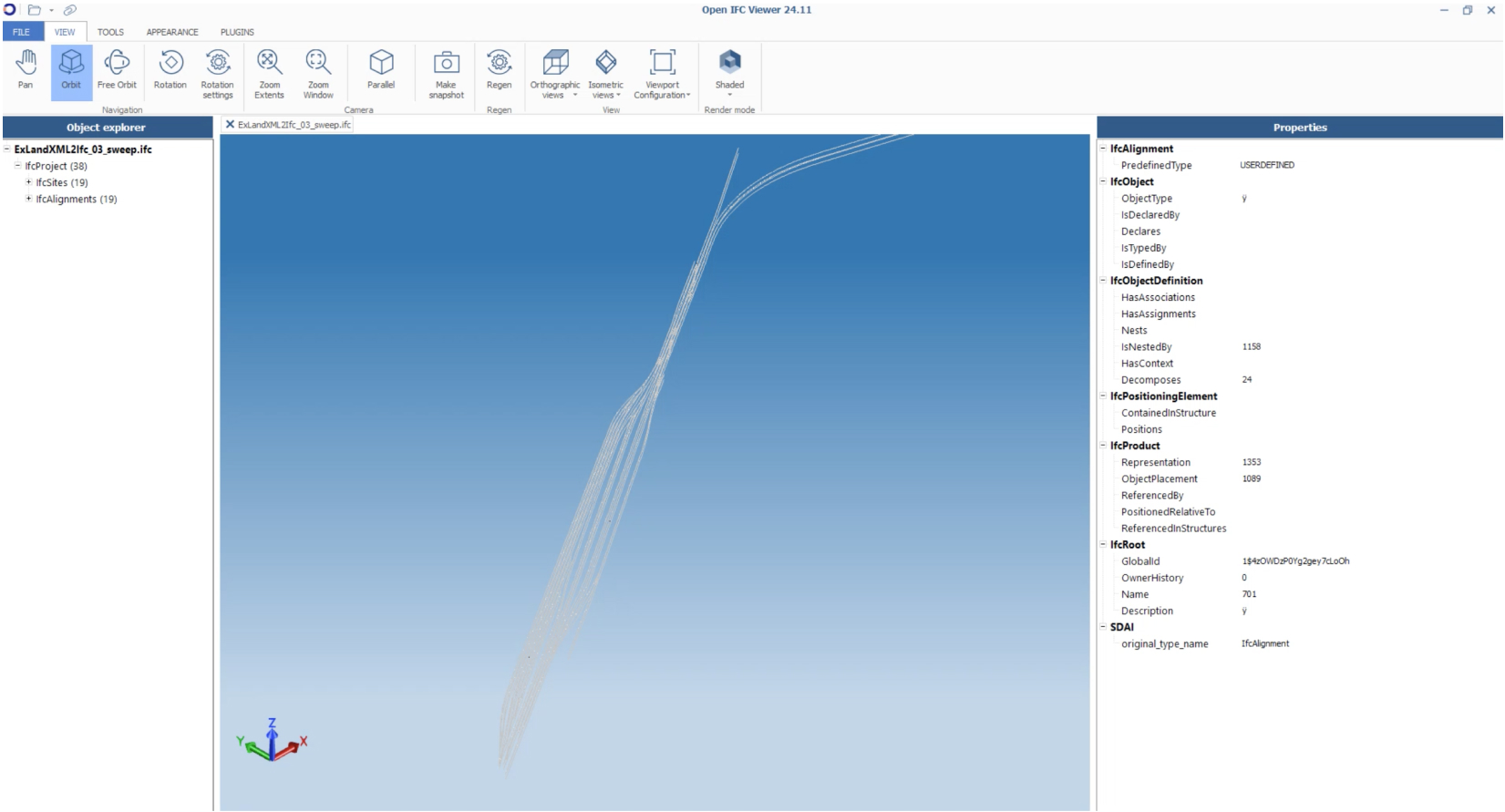1505x812 pixels.
Task: Open the APPEARANCE ribbon tab
Action: [x=172, y=32]
